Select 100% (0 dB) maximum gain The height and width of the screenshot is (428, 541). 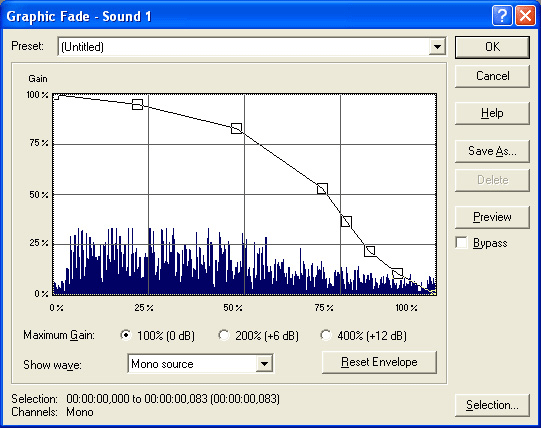[x=126, y=335]
